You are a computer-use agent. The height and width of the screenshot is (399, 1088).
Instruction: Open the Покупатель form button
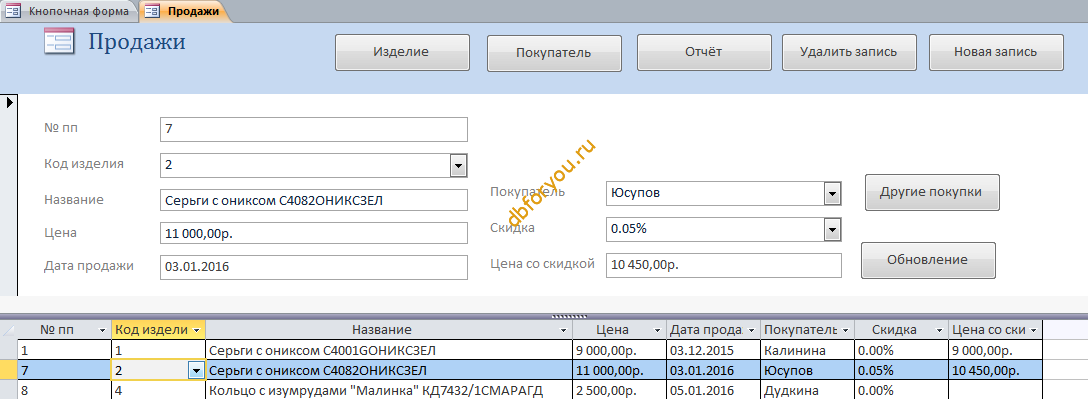click(554, 53)
